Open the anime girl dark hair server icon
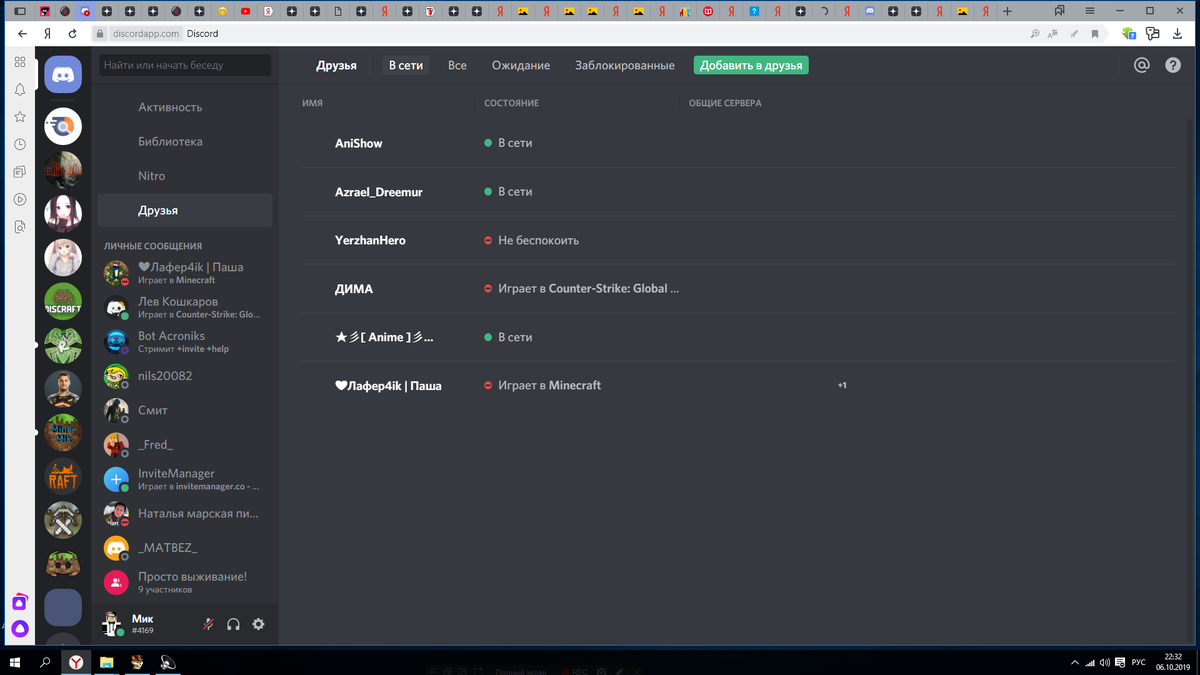 (x=63, y=214)
